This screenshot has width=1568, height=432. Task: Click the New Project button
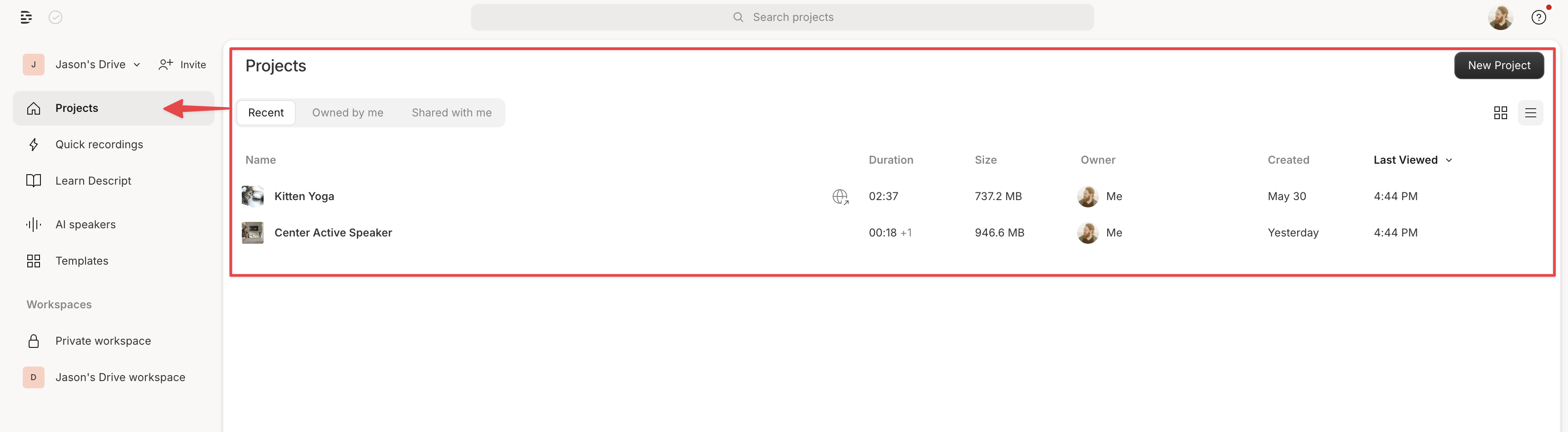pos(1498,65)
